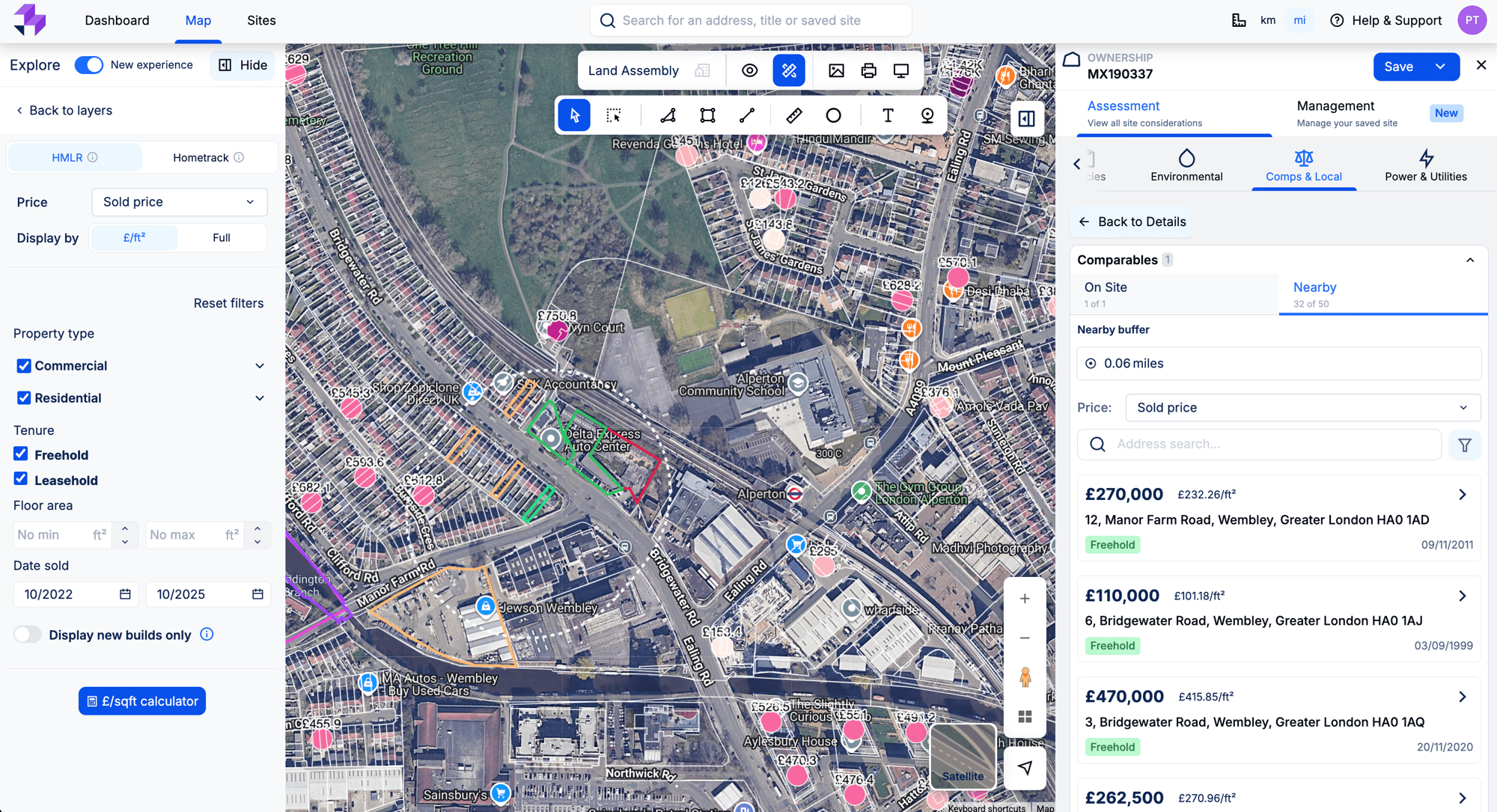Click the comparables filter funnel icon

1465,445
